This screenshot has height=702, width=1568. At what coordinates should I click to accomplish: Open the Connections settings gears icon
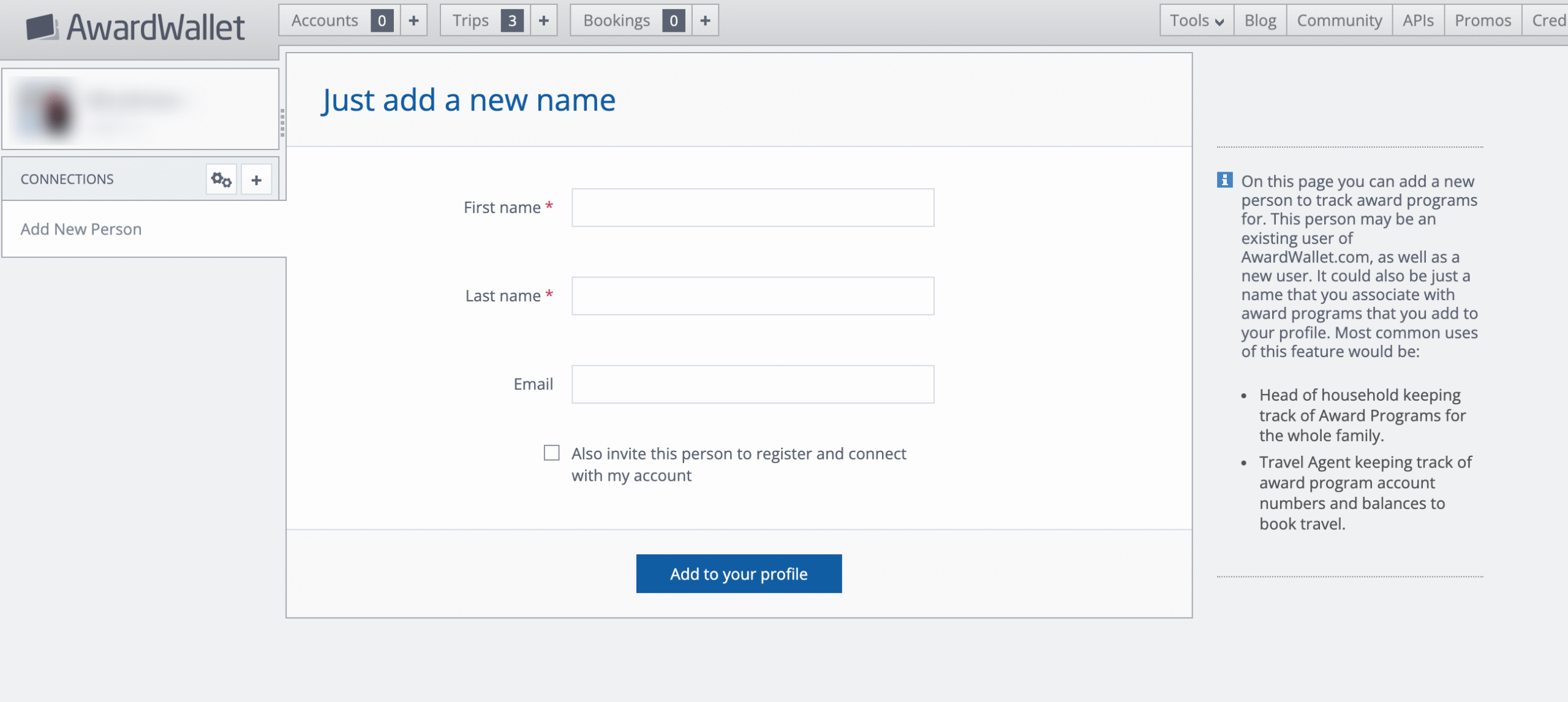[x=221, y=179]
